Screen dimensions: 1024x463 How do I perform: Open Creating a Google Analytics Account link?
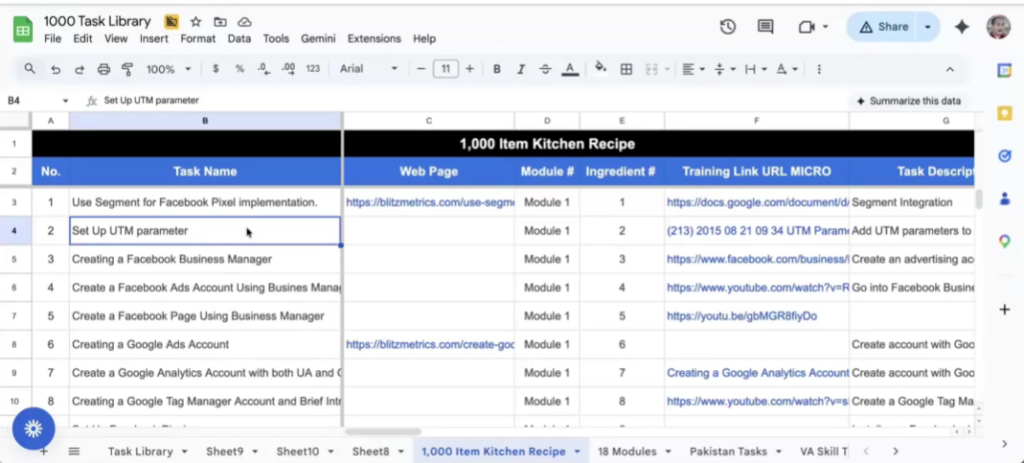point(758,373)
